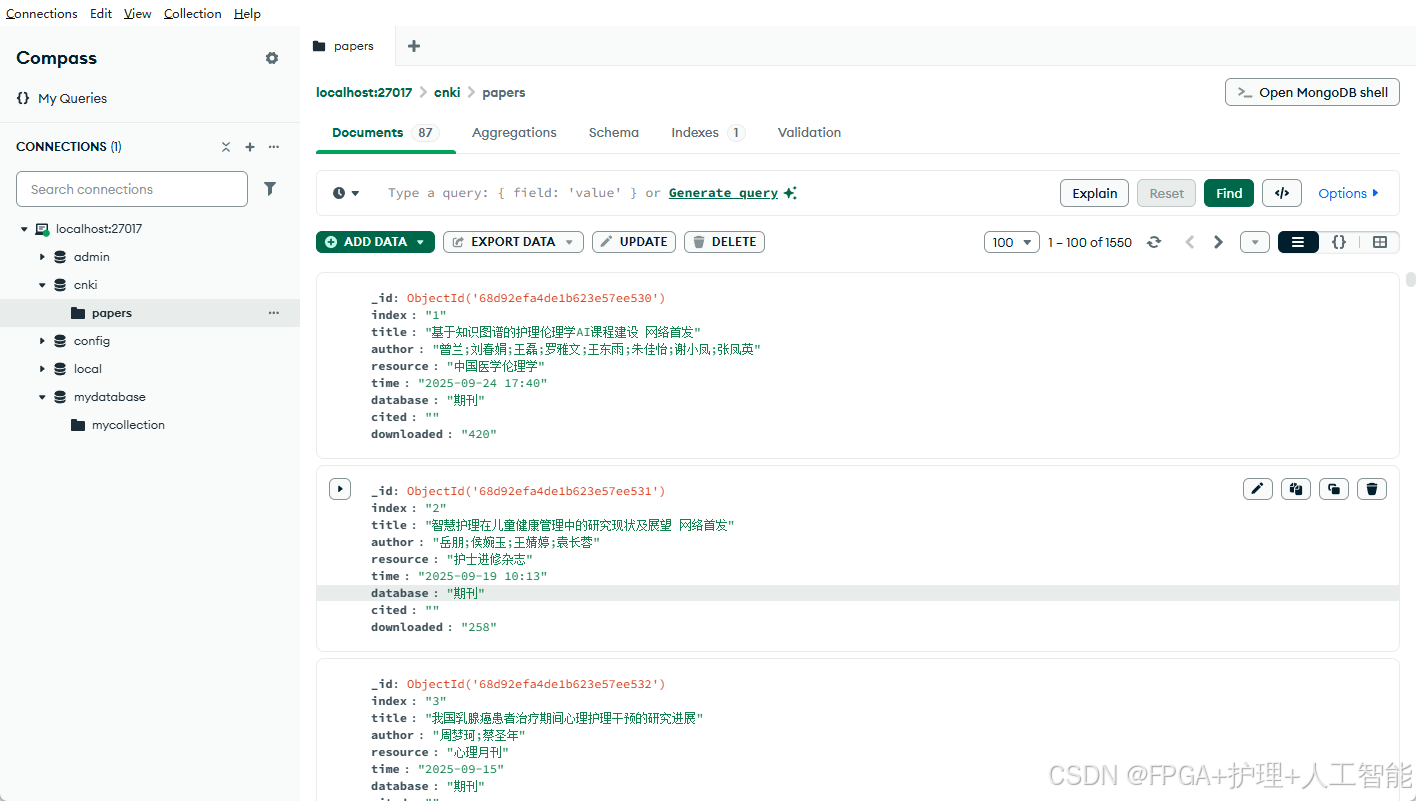
Task: Expand admin database node
Action: 42,257
